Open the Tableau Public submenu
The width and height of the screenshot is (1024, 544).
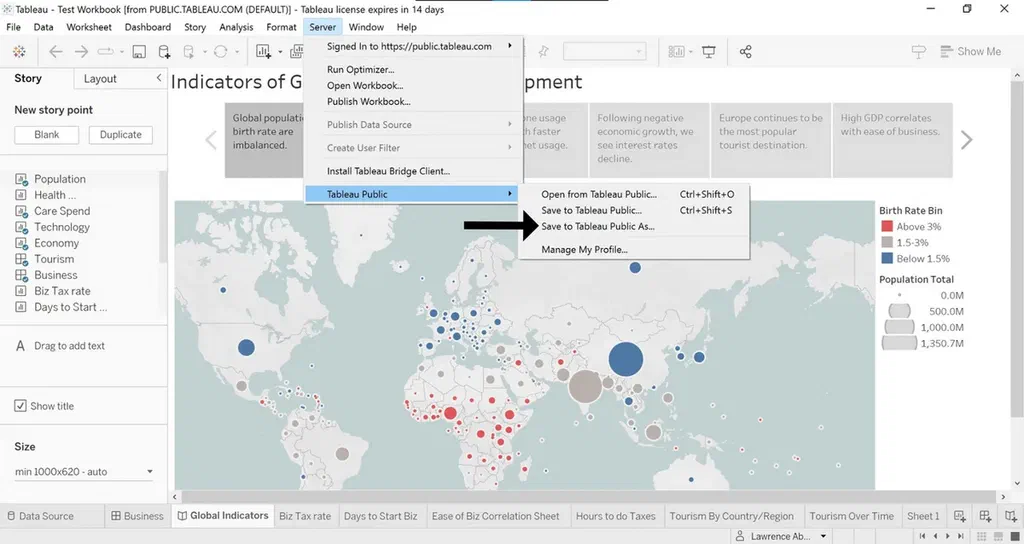[413, 194]
